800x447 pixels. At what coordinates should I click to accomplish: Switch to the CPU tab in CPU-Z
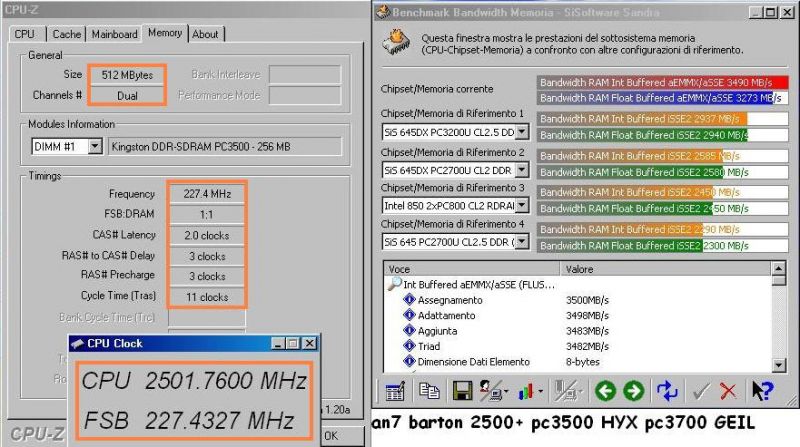coord(24,34)
